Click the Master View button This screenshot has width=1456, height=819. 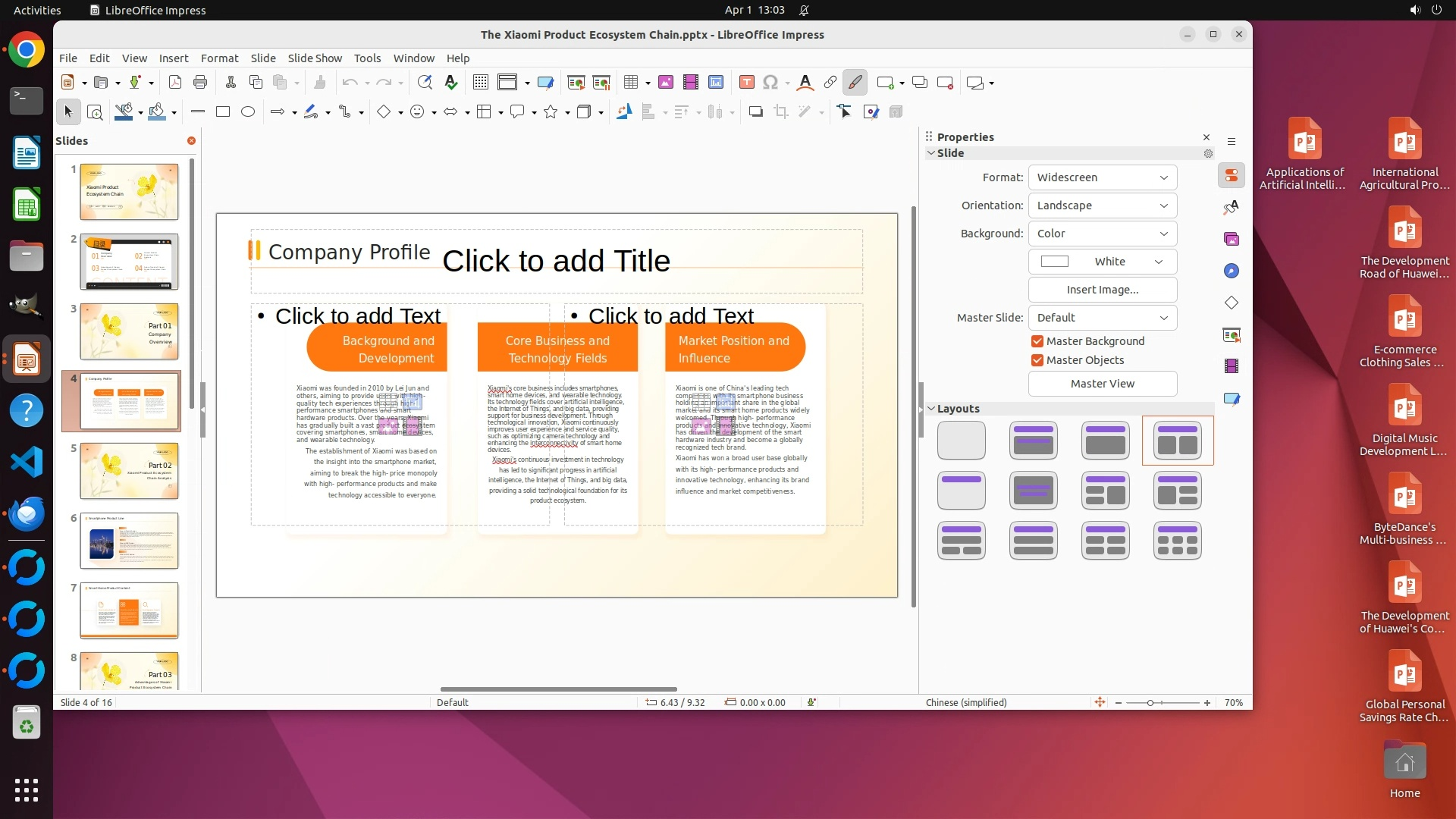coord(1102,384)
